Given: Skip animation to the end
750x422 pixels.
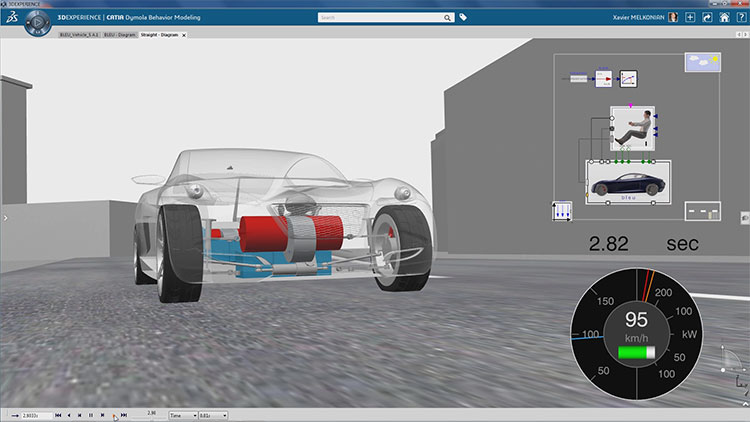Looking at the screenshot, I should pos(124,415).
